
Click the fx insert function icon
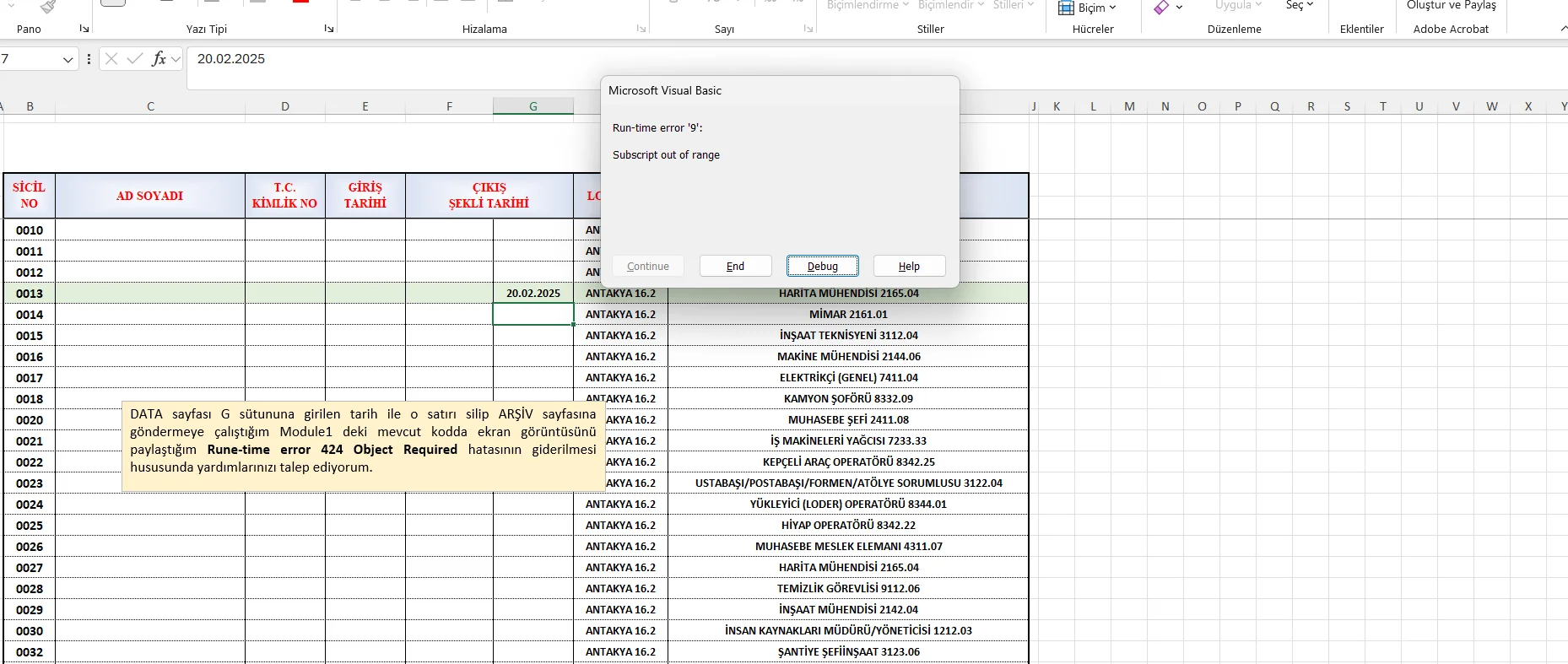pyautogui.click(x=158, y=59)
